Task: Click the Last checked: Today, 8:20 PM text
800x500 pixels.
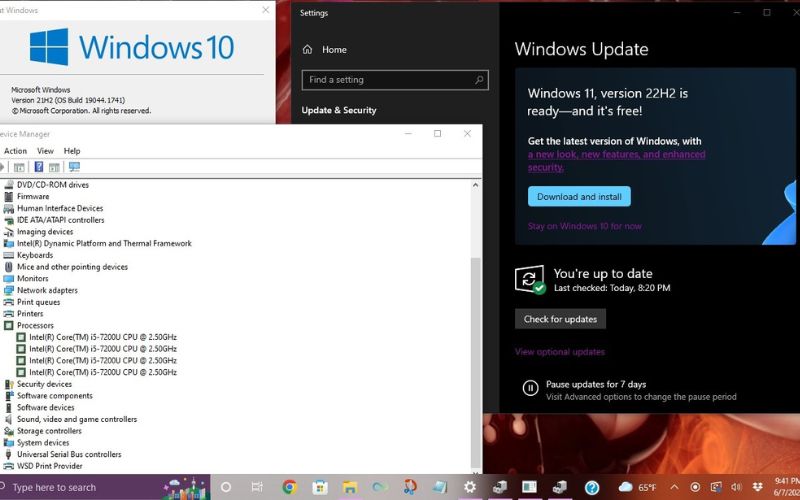Action: point(612,288)
